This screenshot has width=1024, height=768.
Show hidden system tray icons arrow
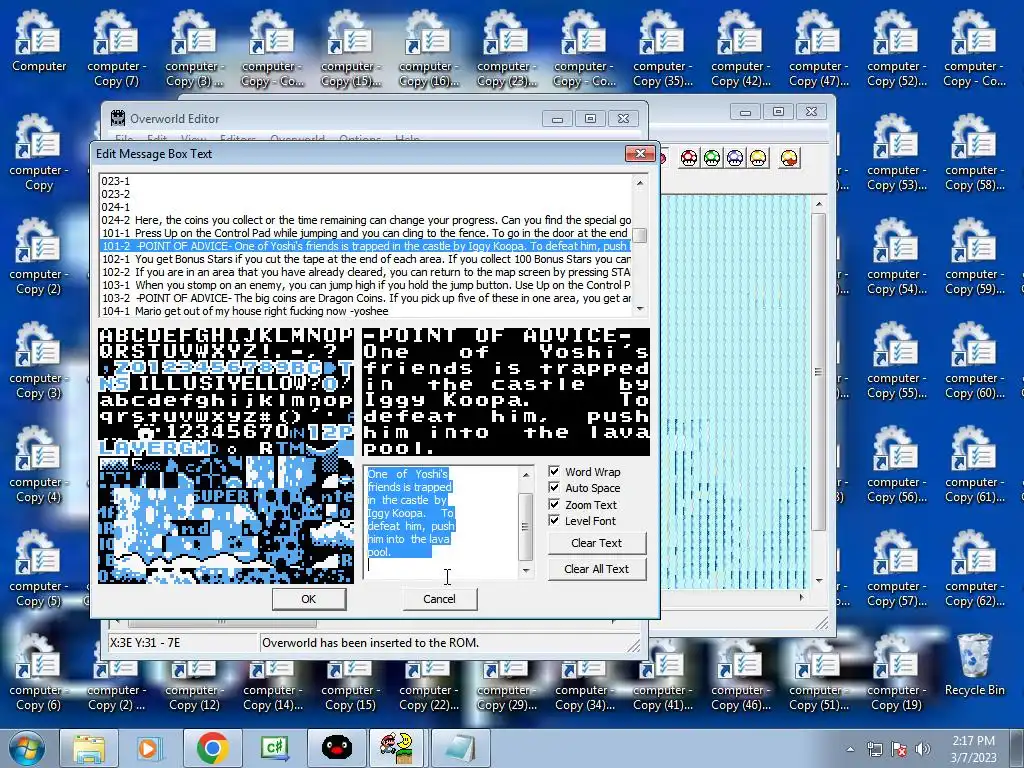[x=850, y=750]
